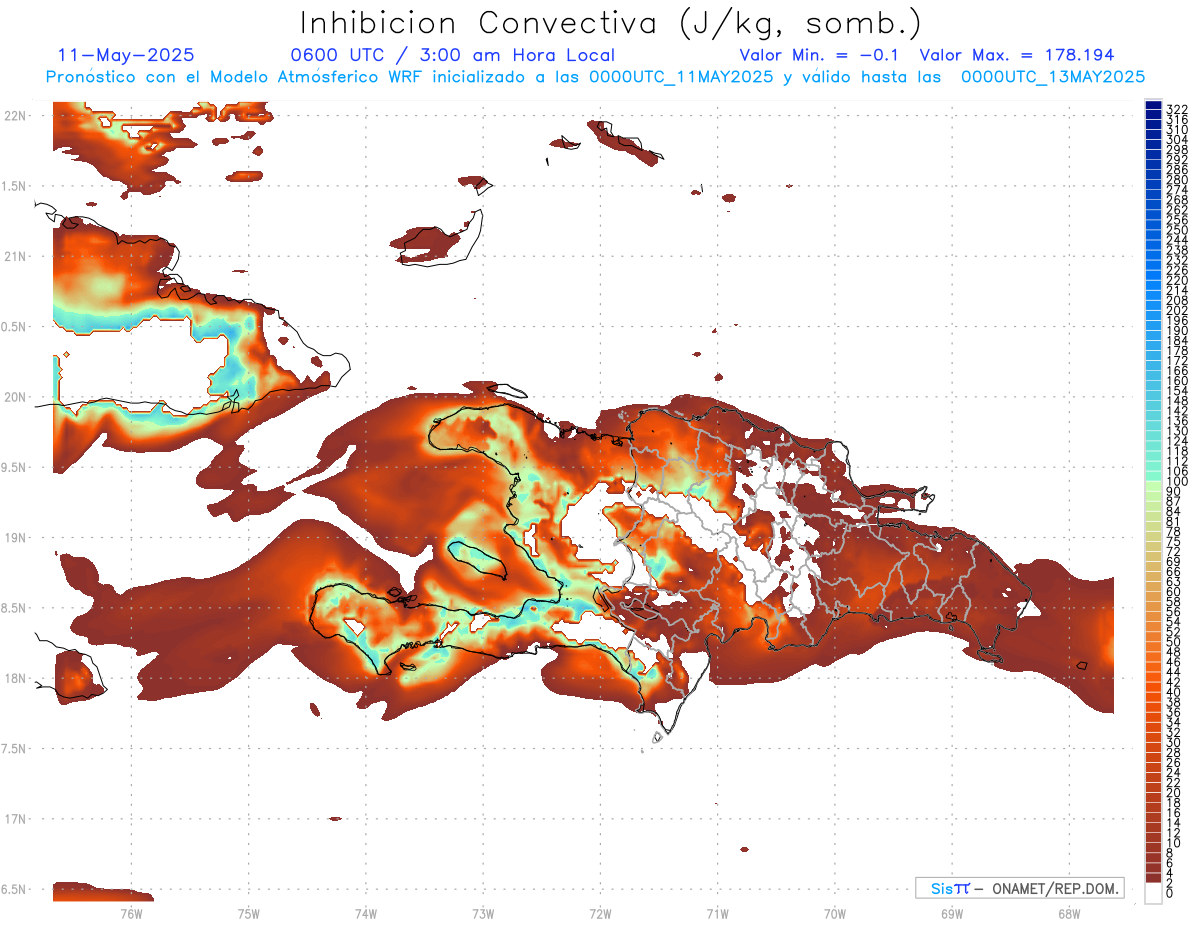The image size is (1200, 927).
Task: Click the white swatch beside the 0 value
Action: 1153,893
